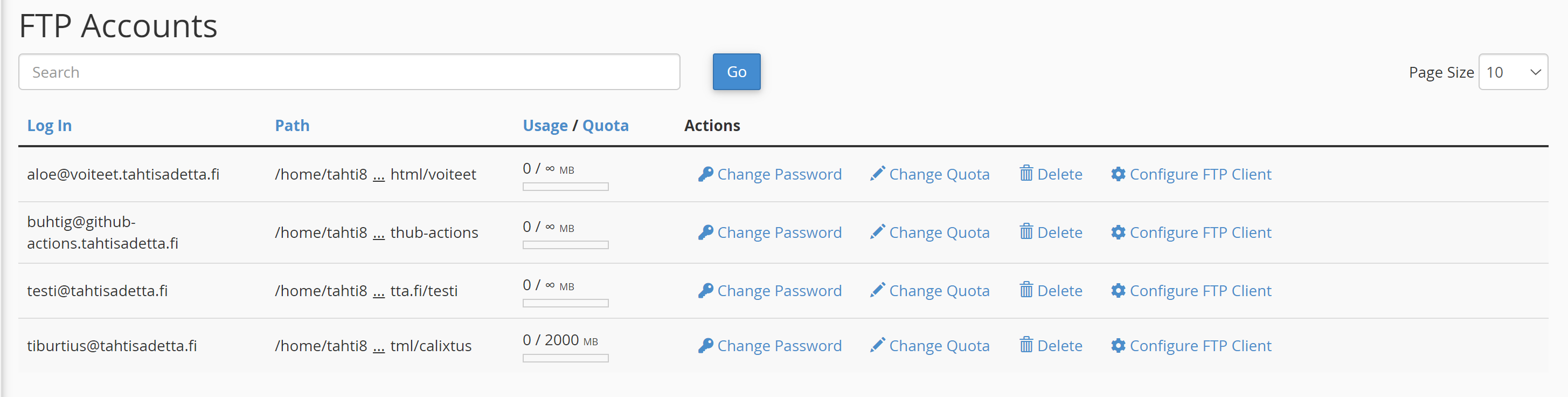The width and height of the screenshot is (1568, 397).
Task: Click in the Search accounts field
Action: [349, 72]
